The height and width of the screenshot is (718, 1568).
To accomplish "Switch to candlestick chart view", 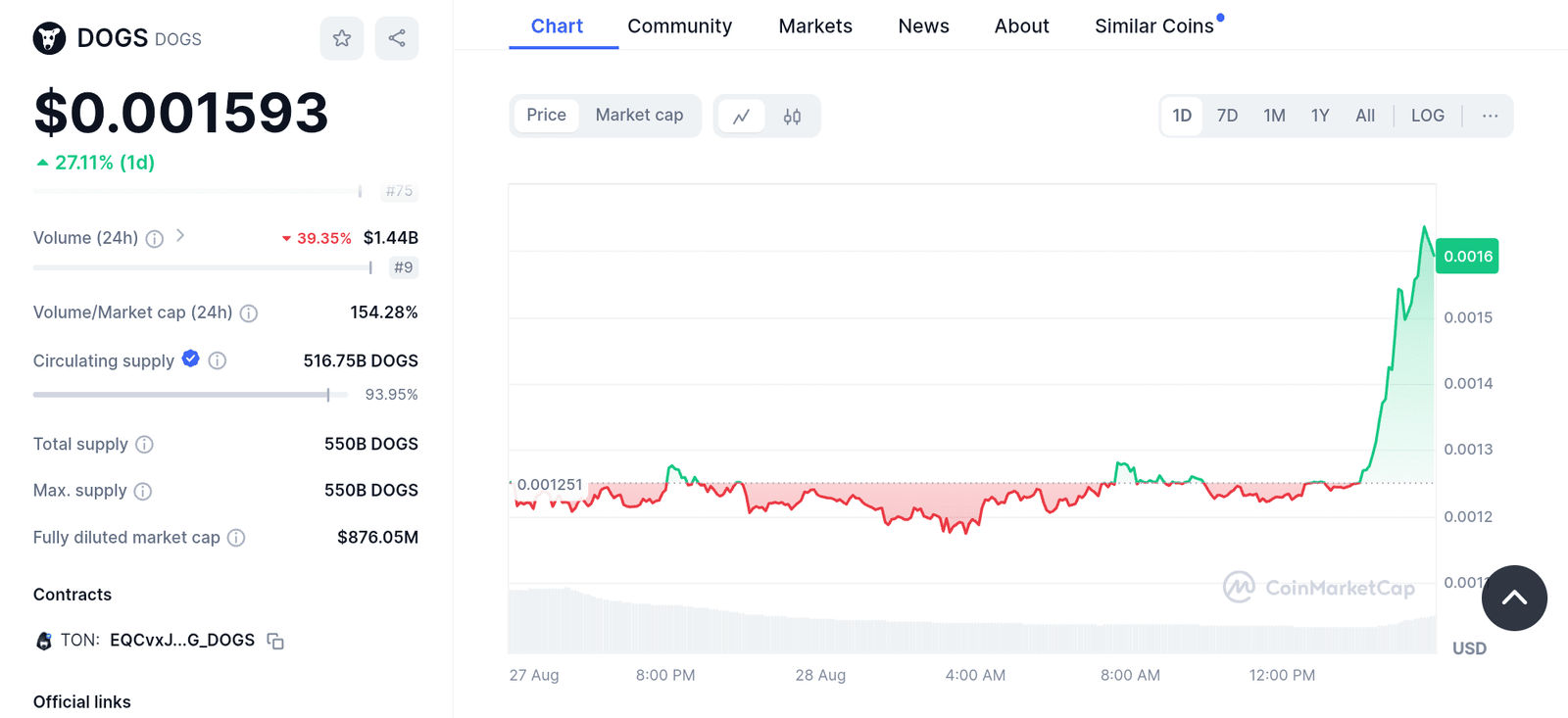I will coord(792,116).
